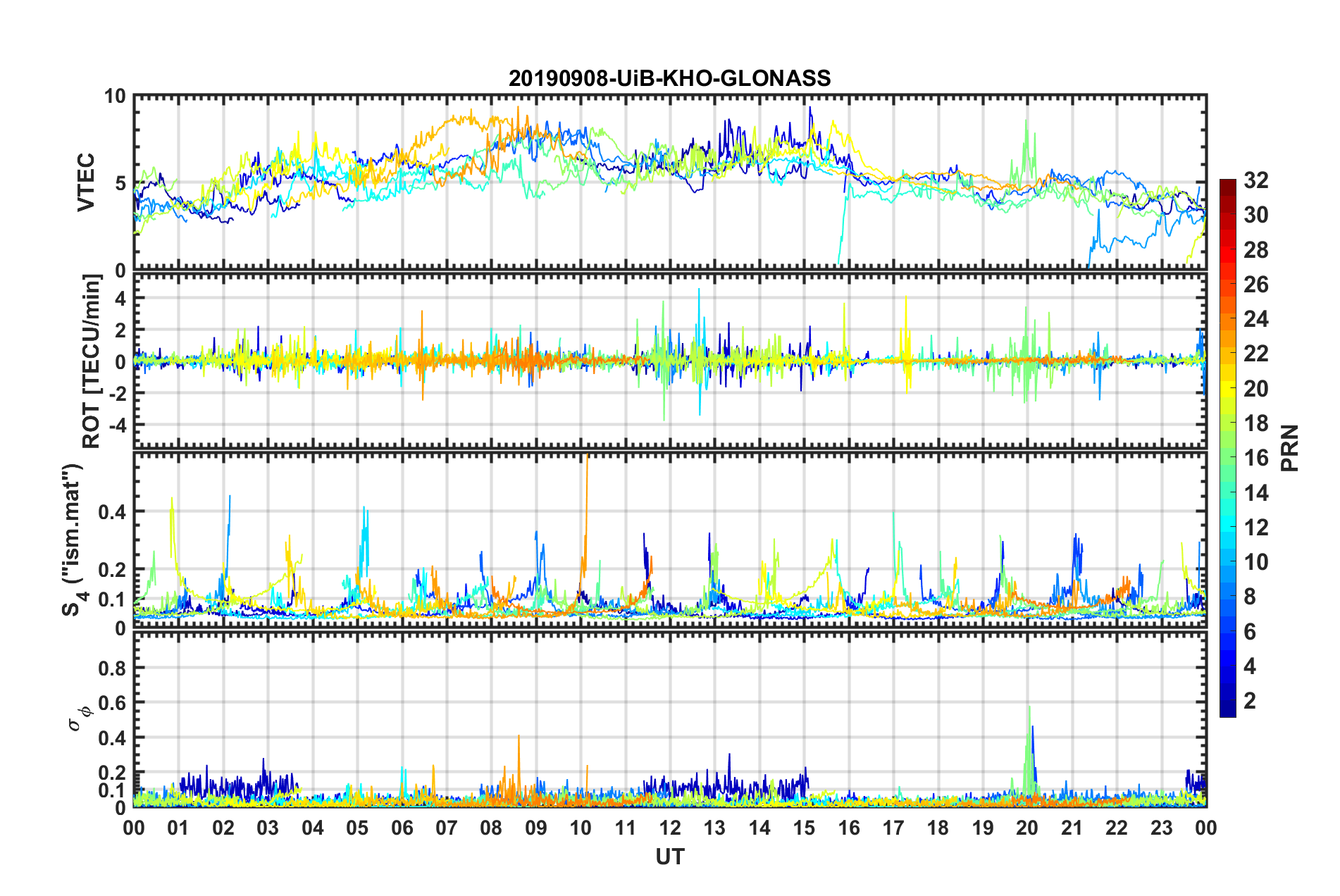Click the PRN colorbar
1340x896 pixels.
point(1227,448)
